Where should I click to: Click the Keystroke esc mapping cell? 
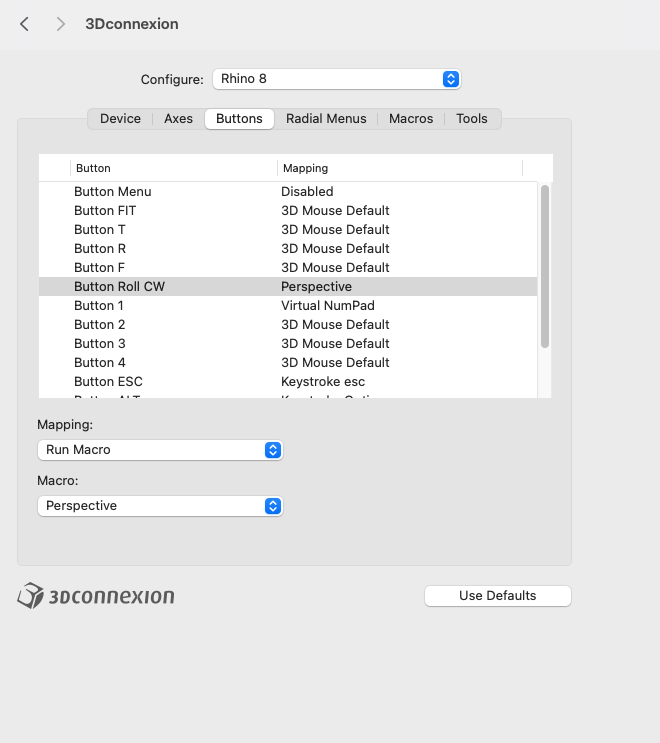[323, 381]
